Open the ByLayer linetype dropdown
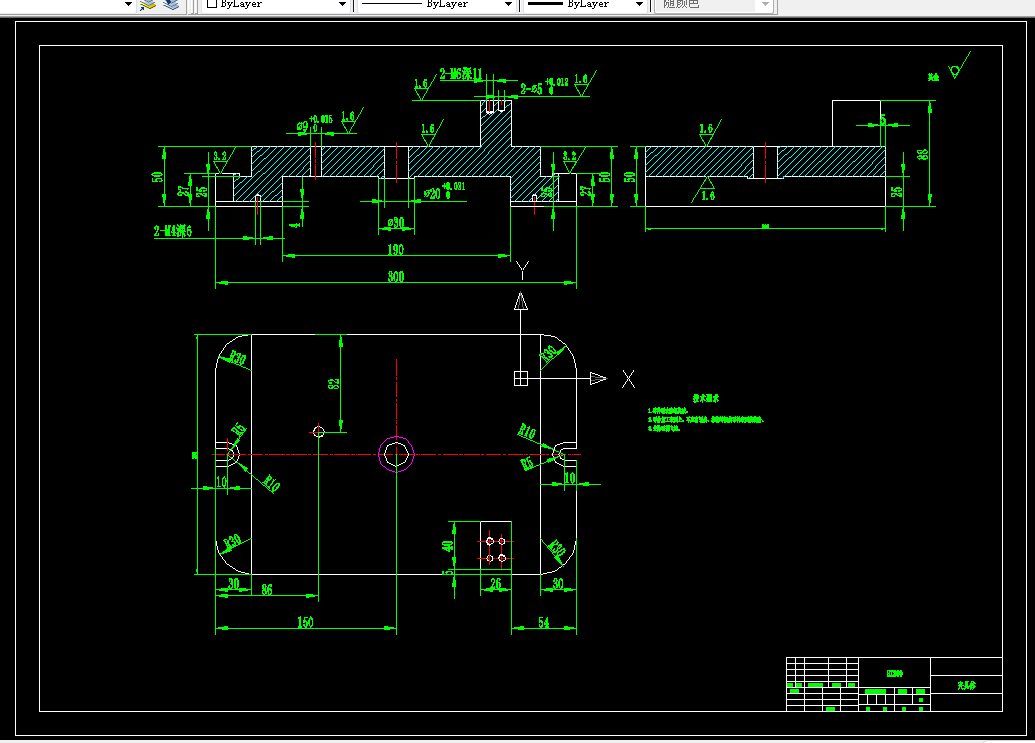The image size is (1035, 743). (x=508, y=4)
